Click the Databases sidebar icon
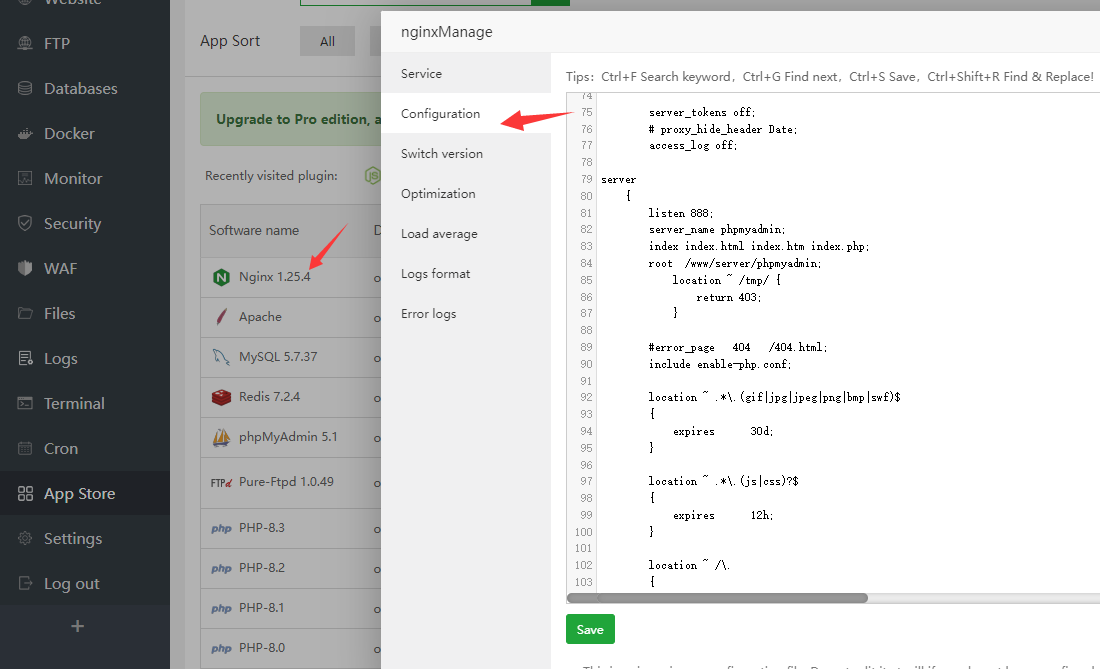This screenshot has height=669, width=1100. coord(25,89)
